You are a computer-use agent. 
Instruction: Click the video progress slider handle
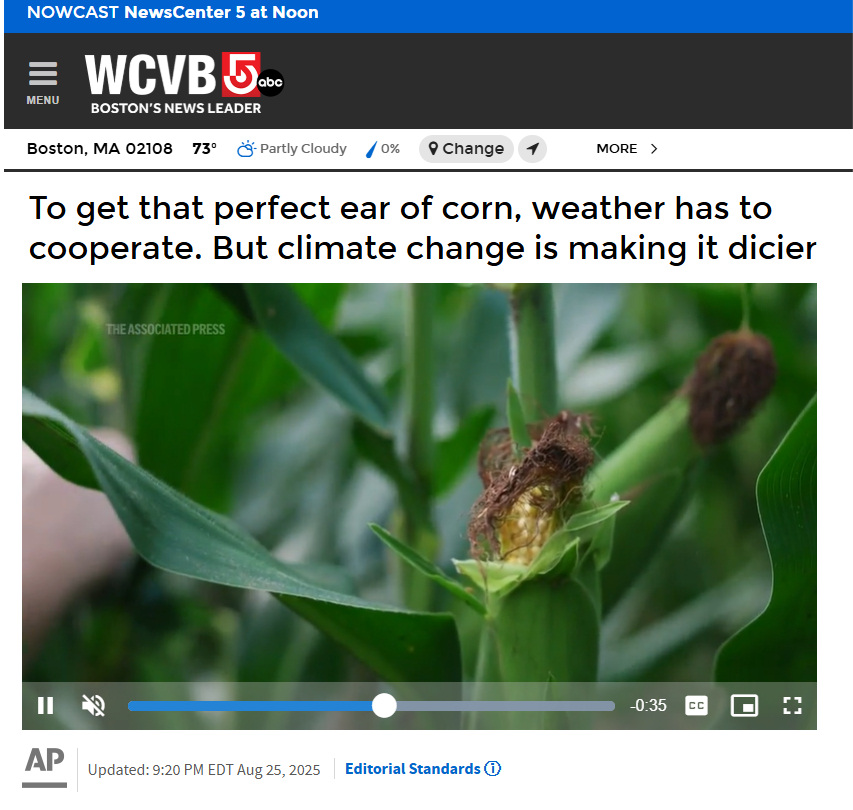click(384, 706)
